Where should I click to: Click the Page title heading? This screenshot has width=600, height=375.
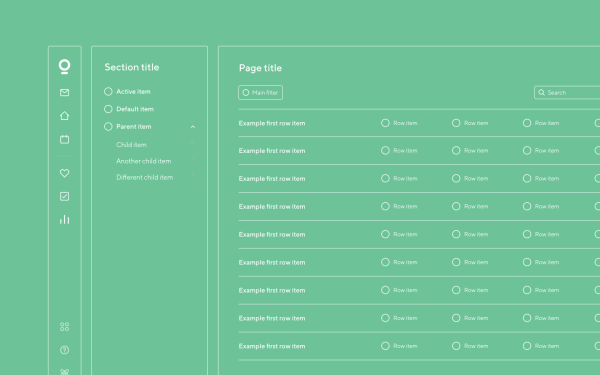260,68
